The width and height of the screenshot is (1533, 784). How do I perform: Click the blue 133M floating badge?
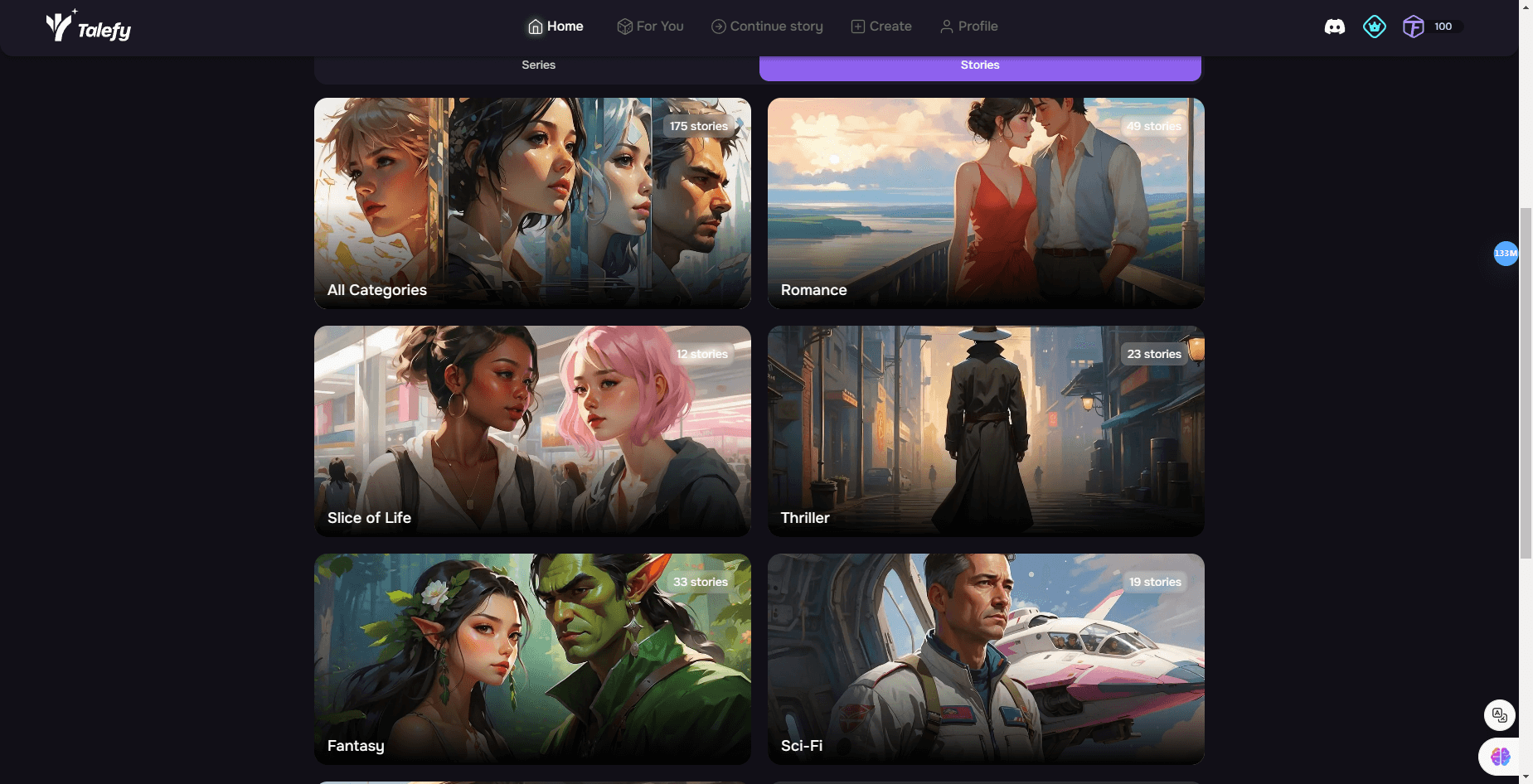click(x=1505, y=253)
